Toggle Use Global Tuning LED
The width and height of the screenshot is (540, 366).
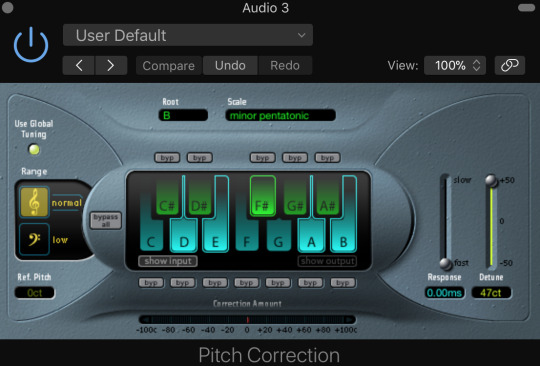[x=34, y=149]
